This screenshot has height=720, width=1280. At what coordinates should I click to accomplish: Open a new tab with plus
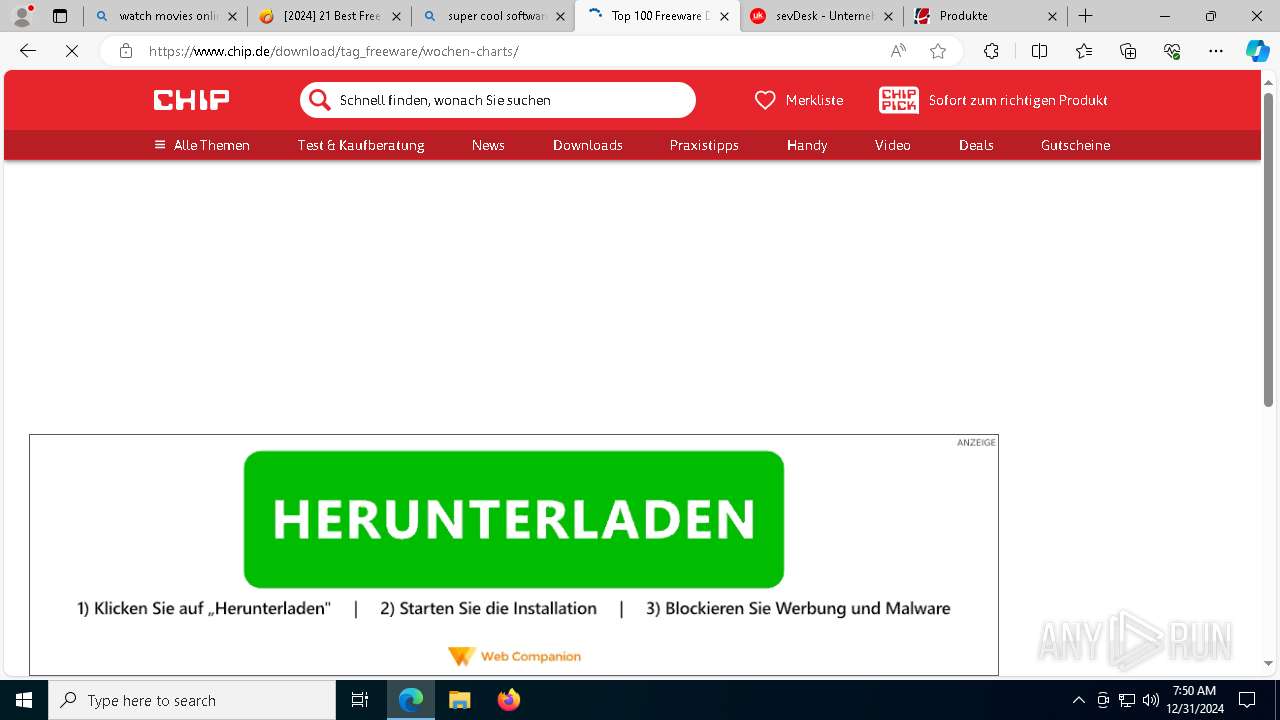(x=1086, y=16)
